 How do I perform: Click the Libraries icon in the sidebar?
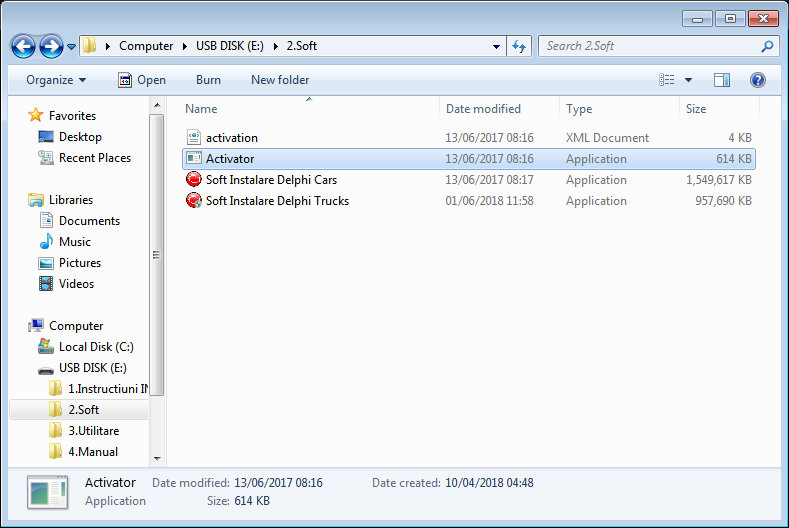click(36, 200)
